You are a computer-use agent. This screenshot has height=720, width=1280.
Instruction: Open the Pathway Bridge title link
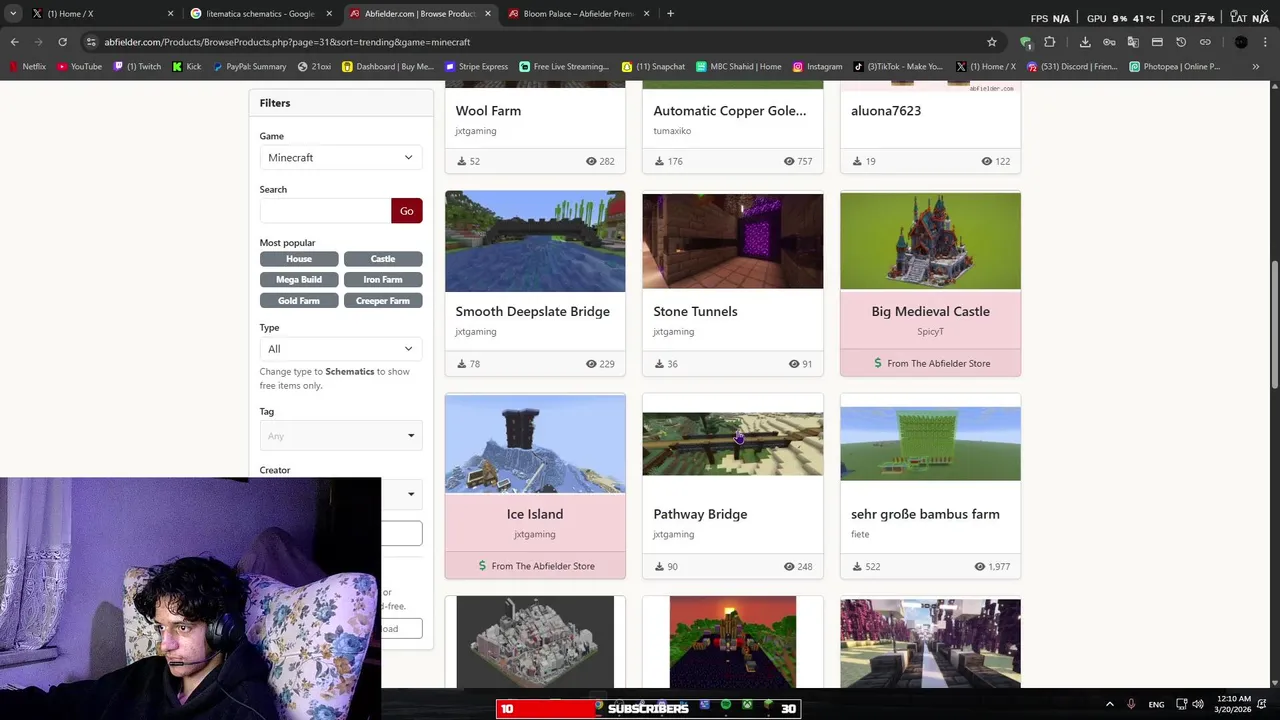[x=700, y=514]
